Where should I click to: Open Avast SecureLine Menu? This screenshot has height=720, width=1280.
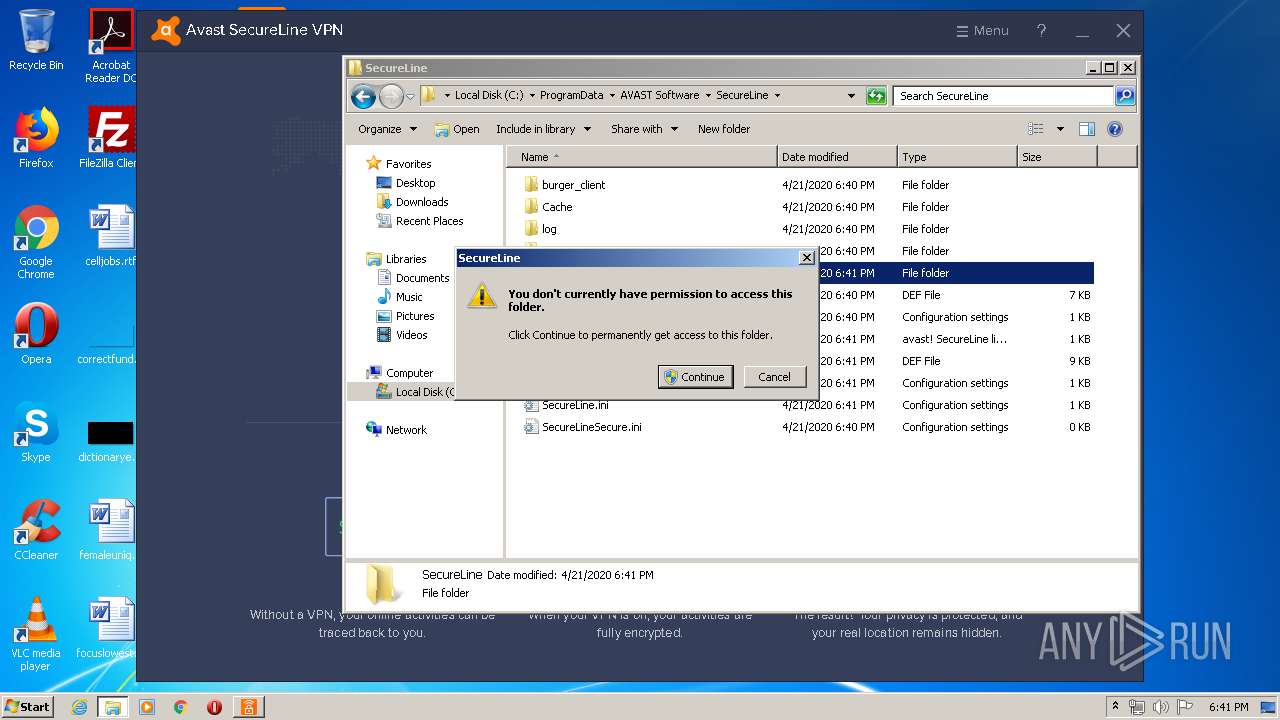click(982, 31)
